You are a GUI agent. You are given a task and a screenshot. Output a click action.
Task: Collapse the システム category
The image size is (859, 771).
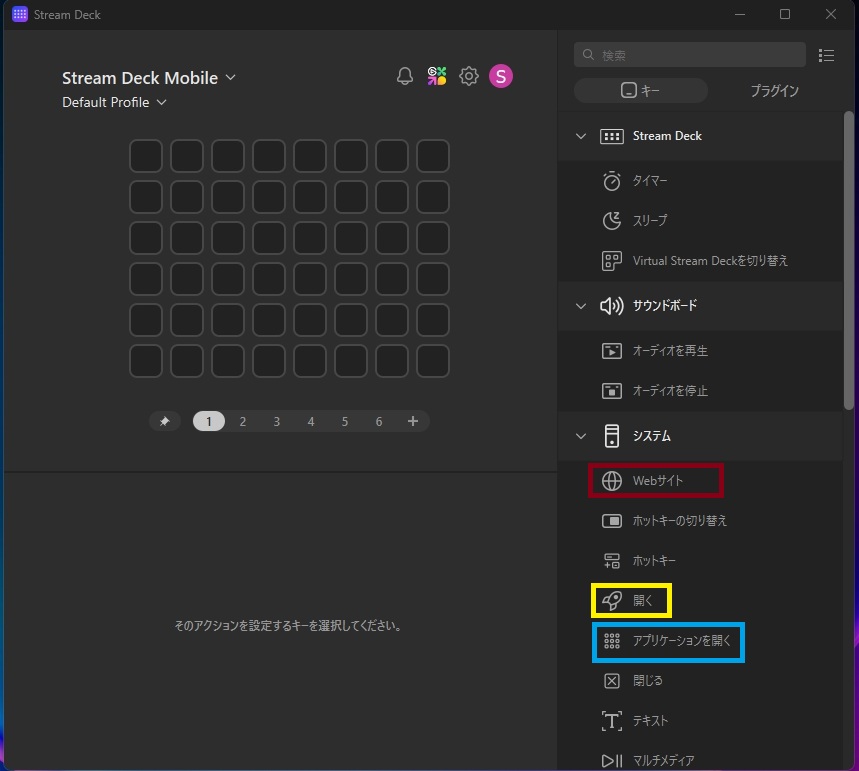coord(581,436)
